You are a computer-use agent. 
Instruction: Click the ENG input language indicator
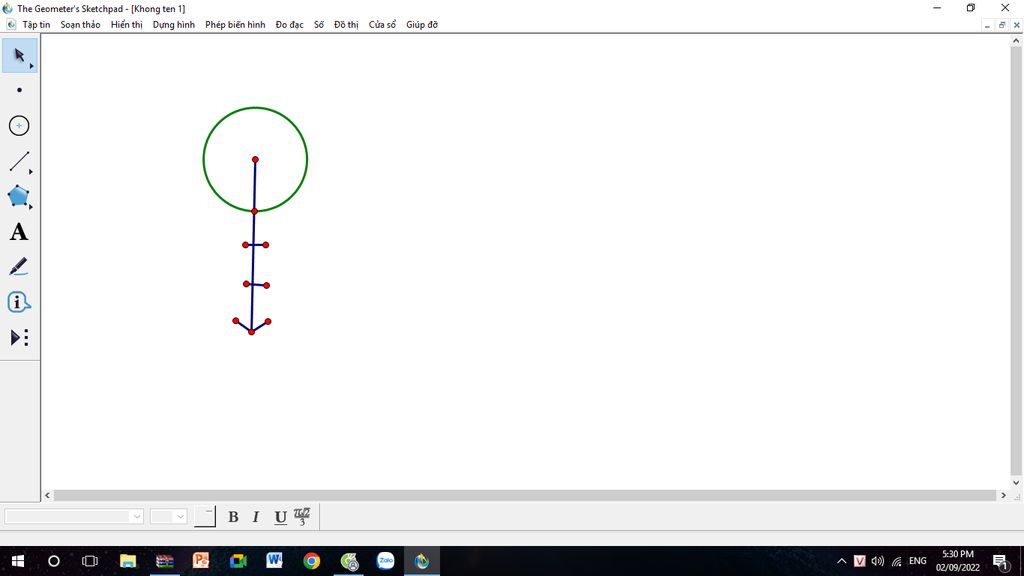pyautogui.click(x=918, y=561)
